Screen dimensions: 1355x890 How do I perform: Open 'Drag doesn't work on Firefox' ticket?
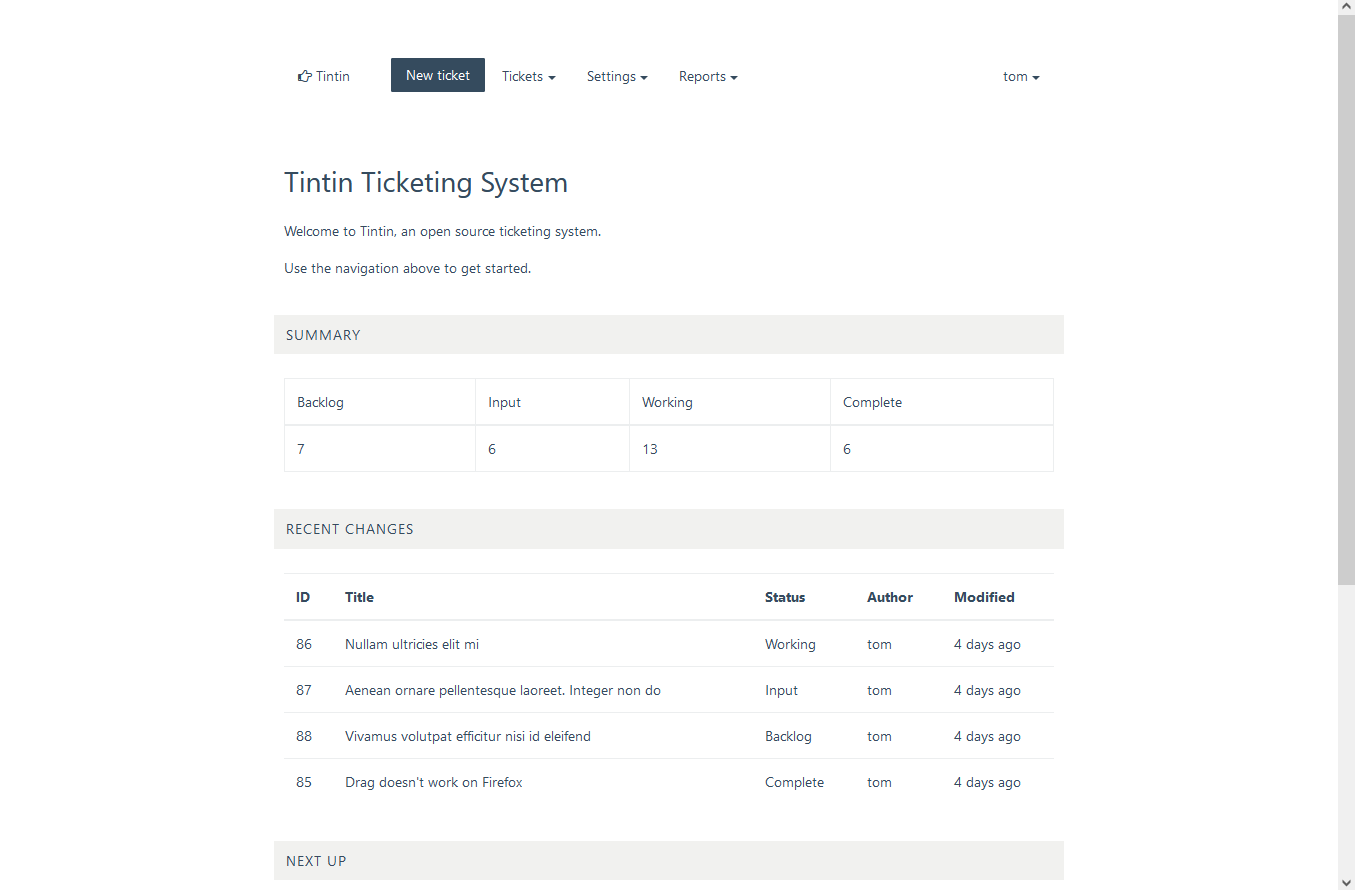(x=433, y=783)
